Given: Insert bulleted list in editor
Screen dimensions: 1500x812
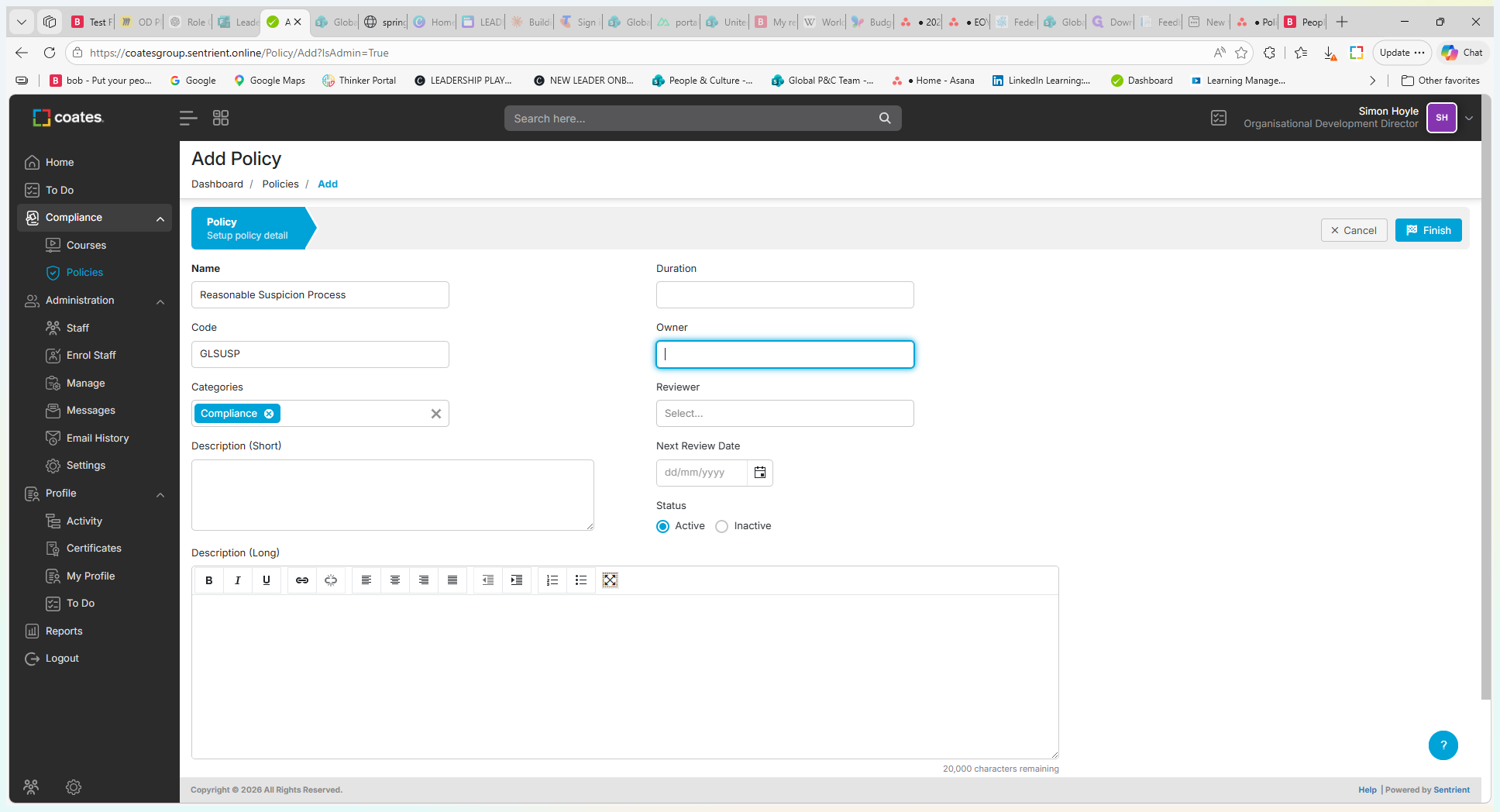Looking at the screenshot, I should click(581, 580).
